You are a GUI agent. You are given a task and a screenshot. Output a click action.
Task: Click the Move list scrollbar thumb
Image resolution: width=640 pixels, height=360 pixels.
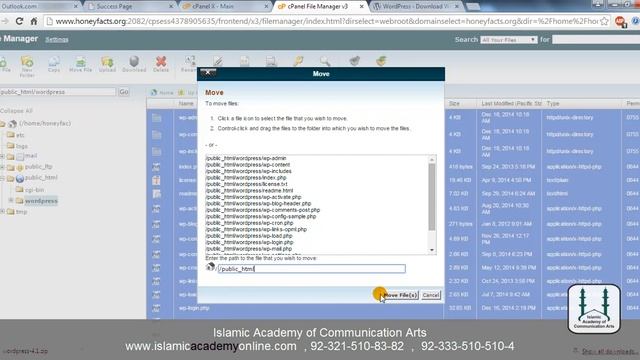(432, 197)
